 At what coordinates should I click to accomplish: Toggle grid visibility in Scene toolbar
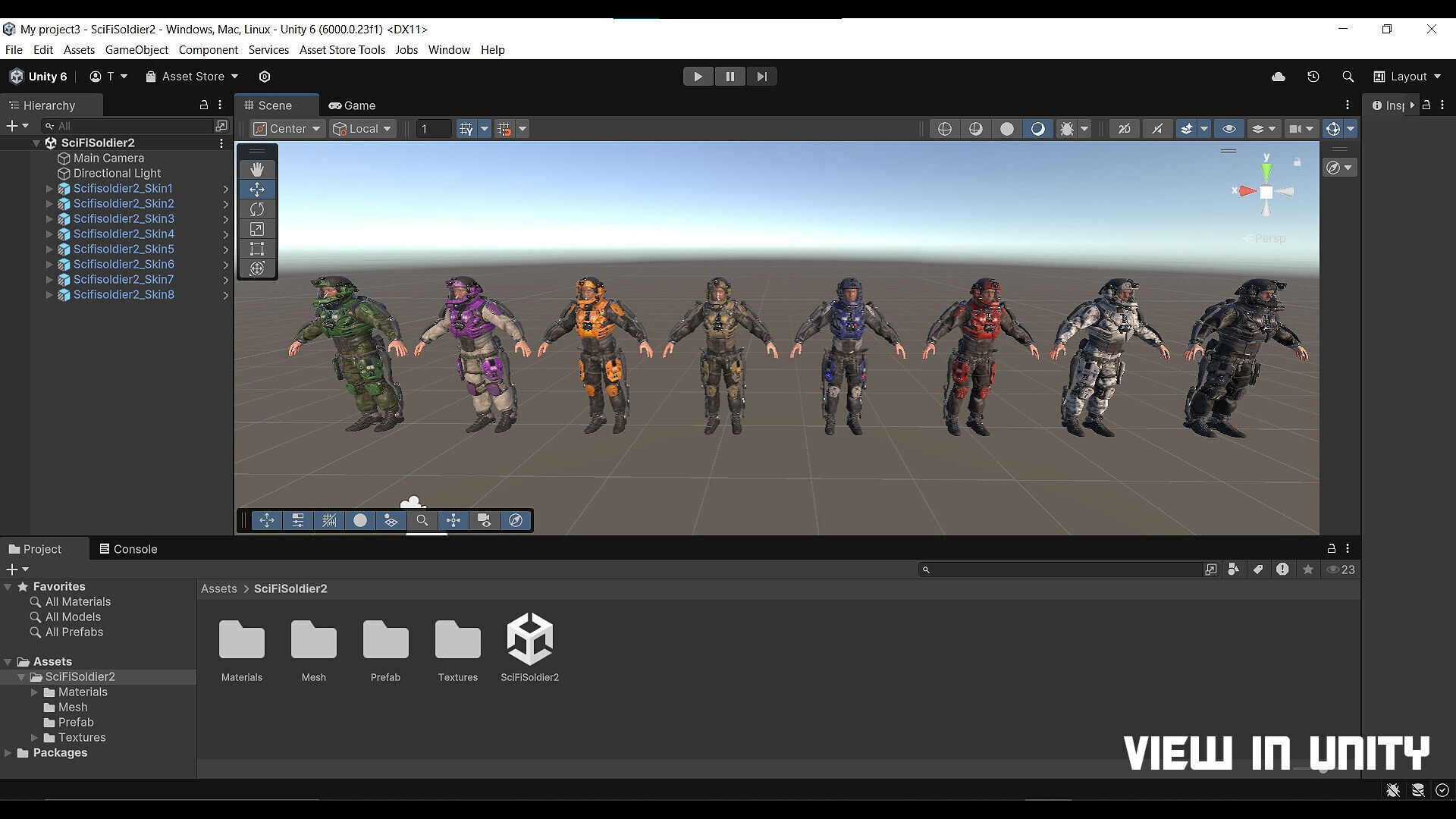[466, 129]
